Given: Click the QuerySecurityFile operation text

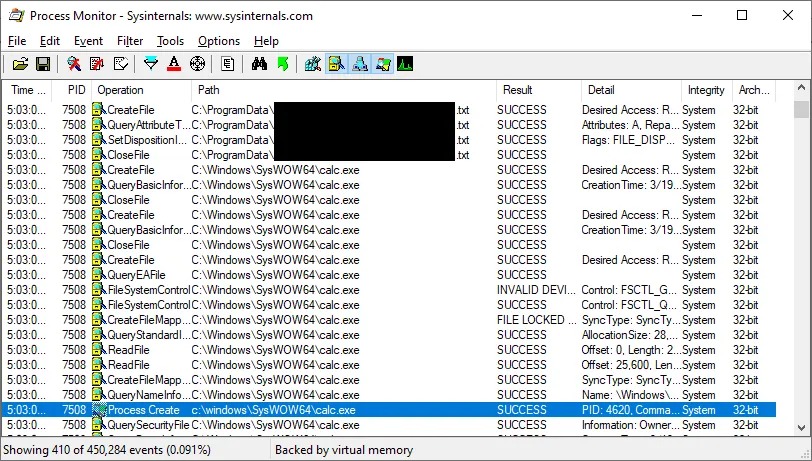Looking at the screenshot, I should pos(148,425).
